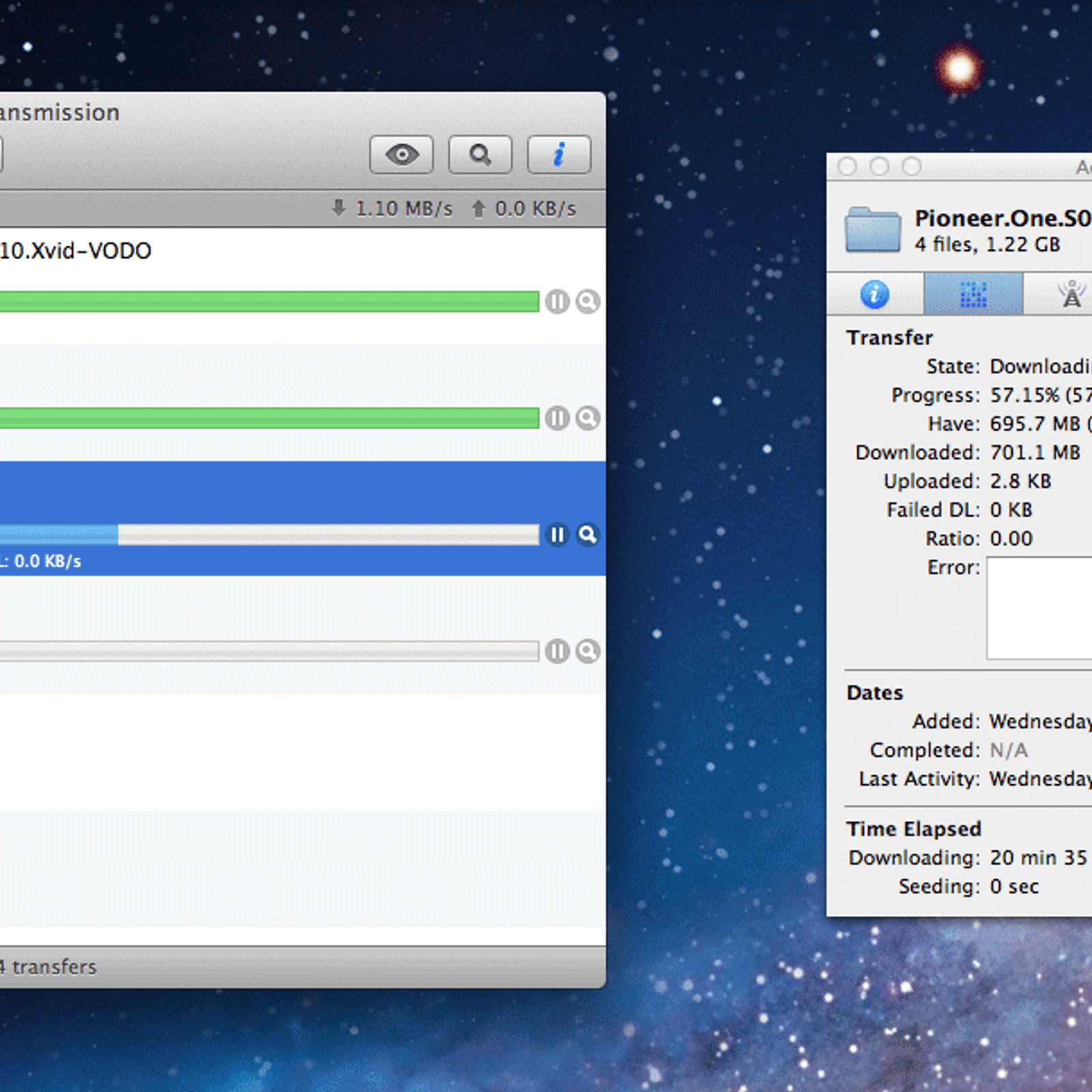Select the 10.Xvid-VODO transfer name
Screen dimensions: 1092x1092
pos(76,250)
